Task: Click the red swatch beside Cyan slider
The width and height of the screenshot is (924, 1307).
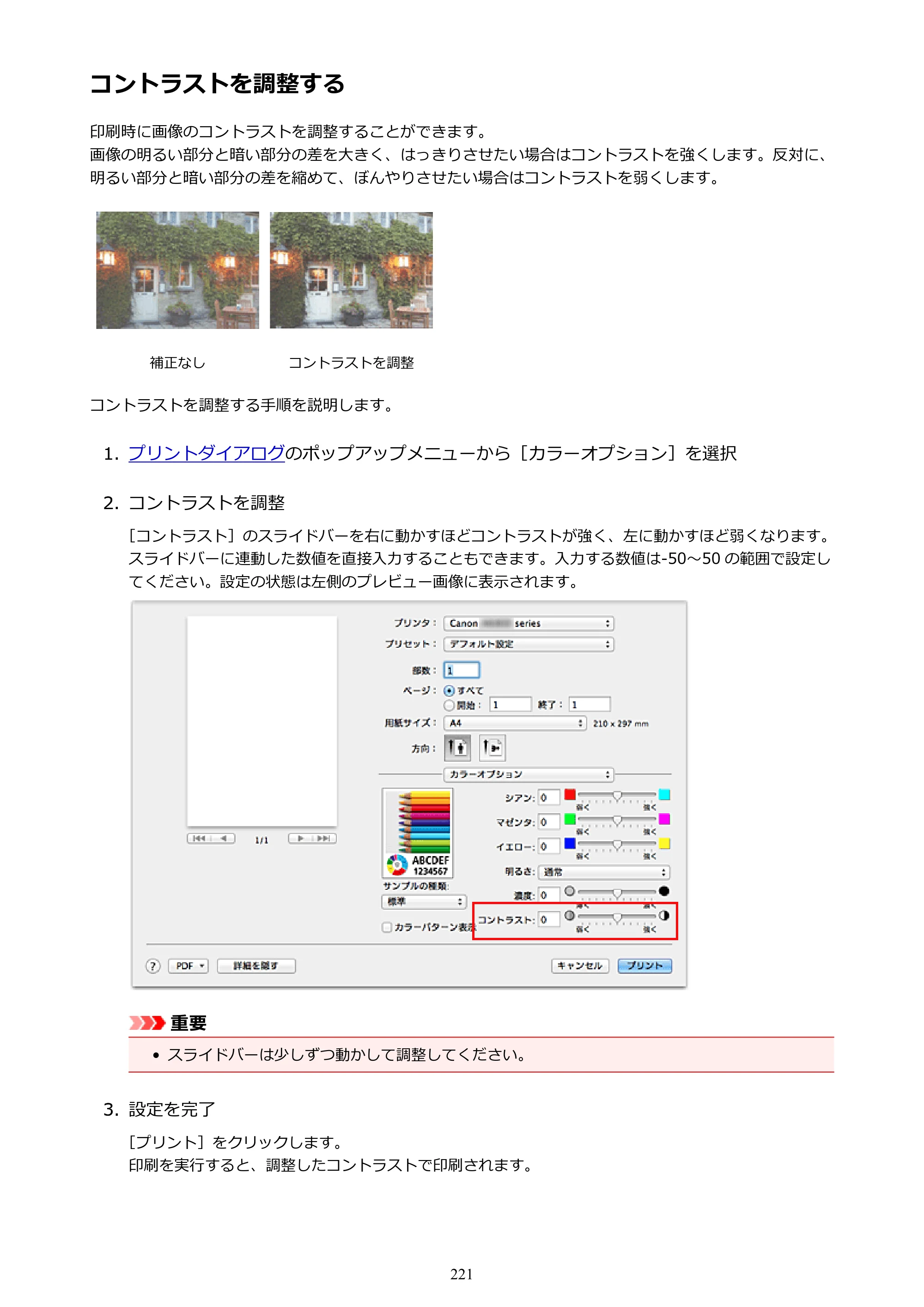Action: click(x=570, y=795)
